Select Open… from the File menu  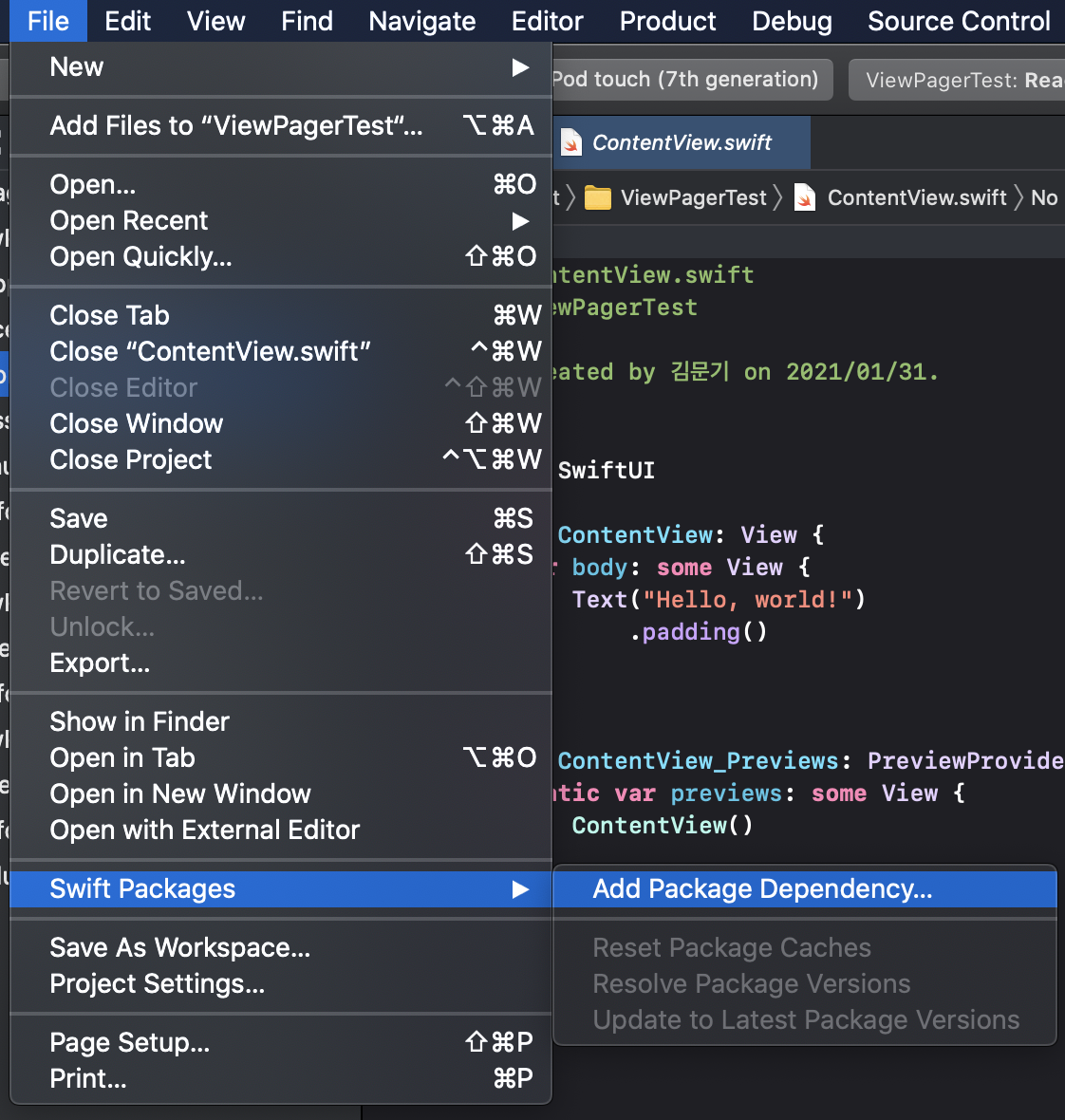[x=281, y=184]
